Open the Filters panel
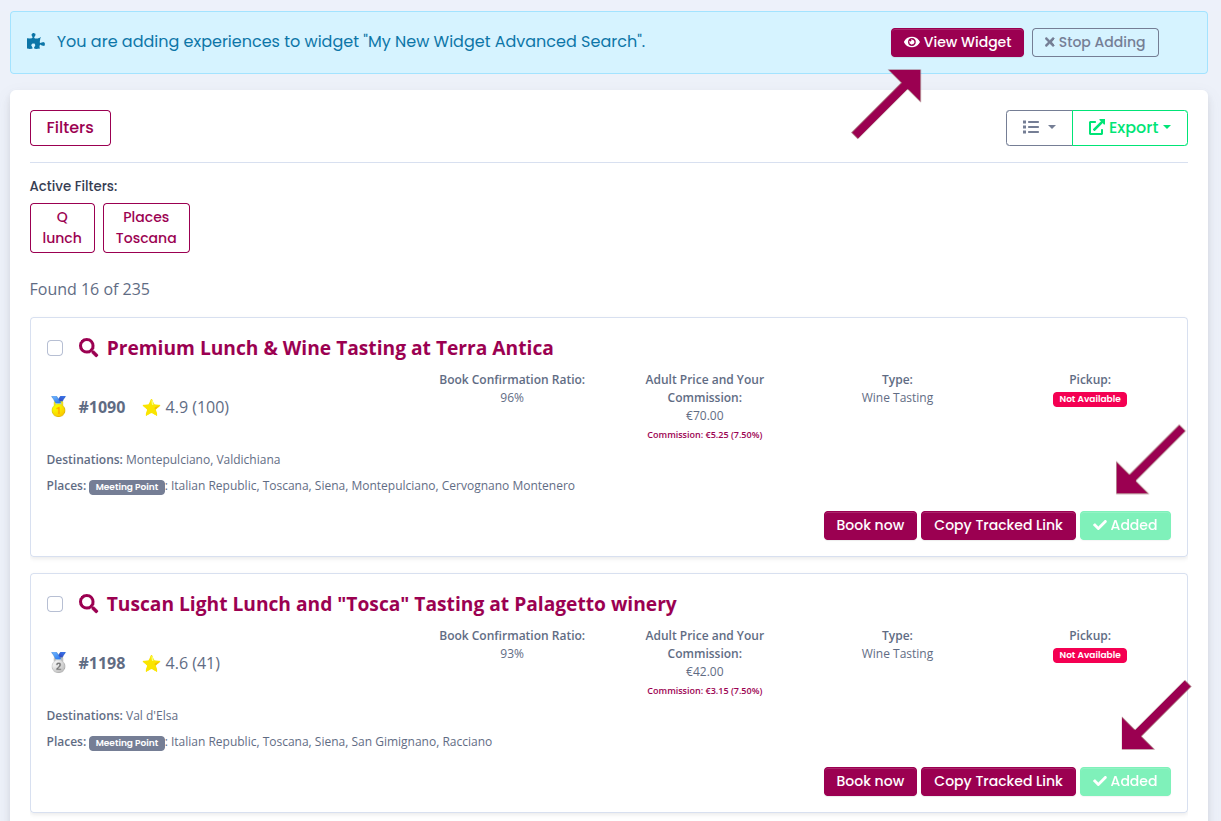Image resolution: width=1221 pixels, height=821 pixels. coord(70,128)
